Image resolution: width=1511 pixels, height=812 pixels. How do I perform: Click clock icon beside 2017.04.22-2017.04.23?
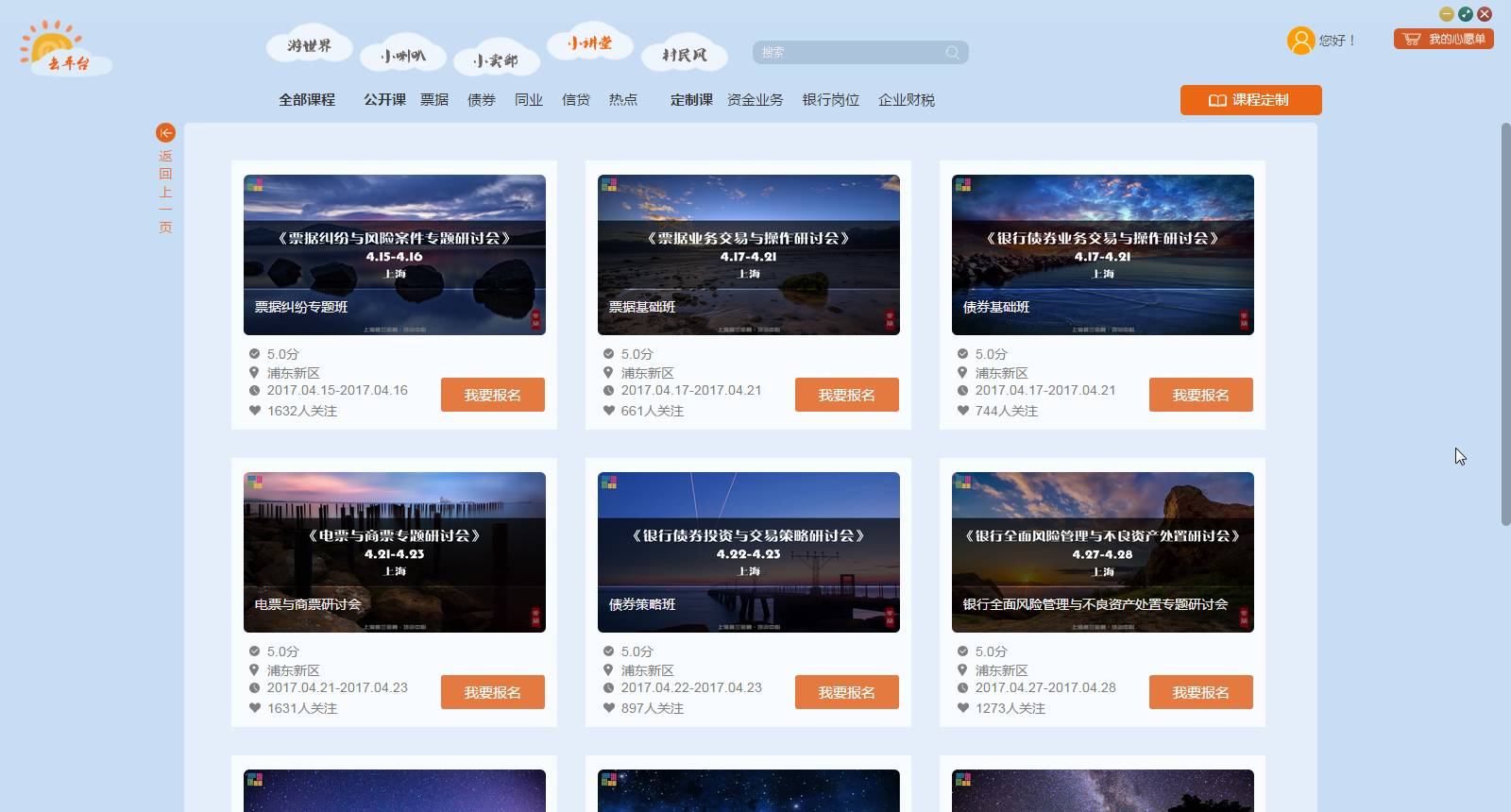[x=608, y=687]
